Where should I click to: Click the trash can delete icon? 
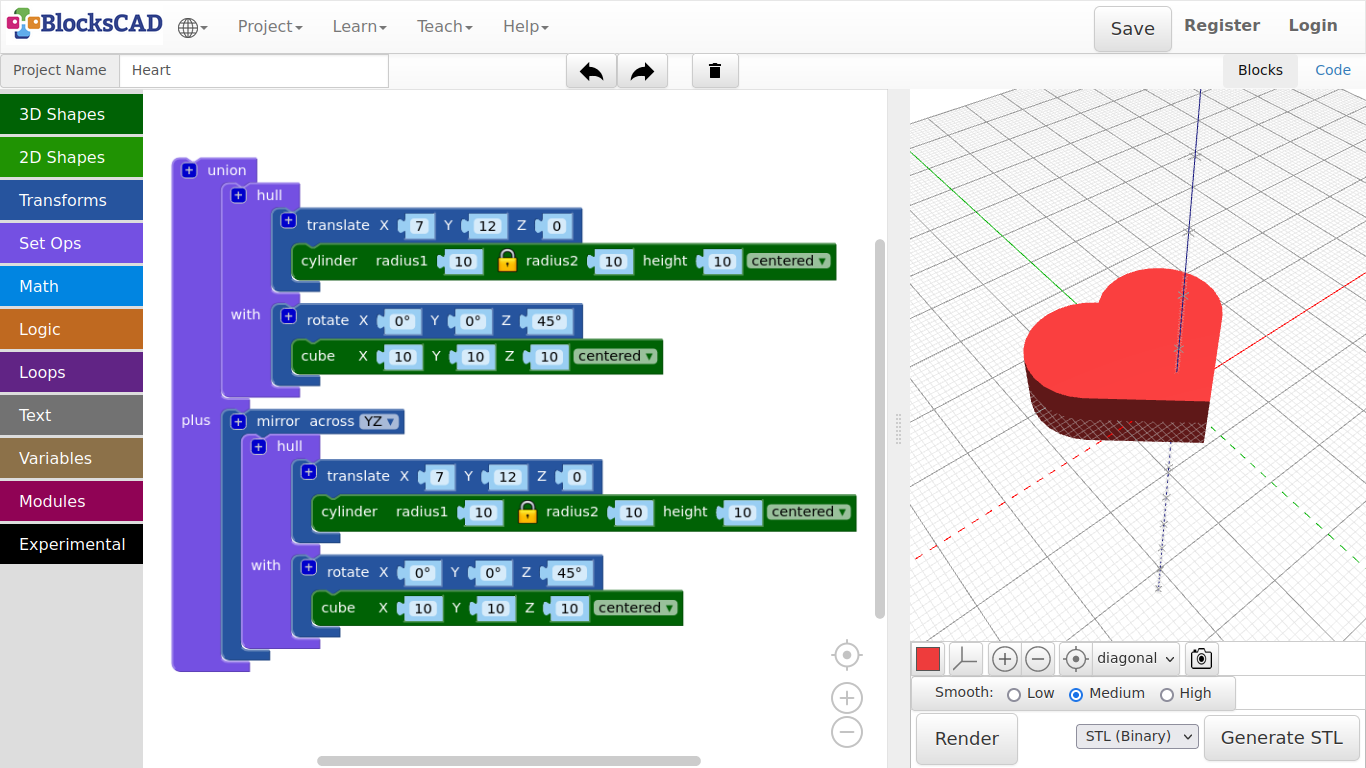(x=715, y=71)
